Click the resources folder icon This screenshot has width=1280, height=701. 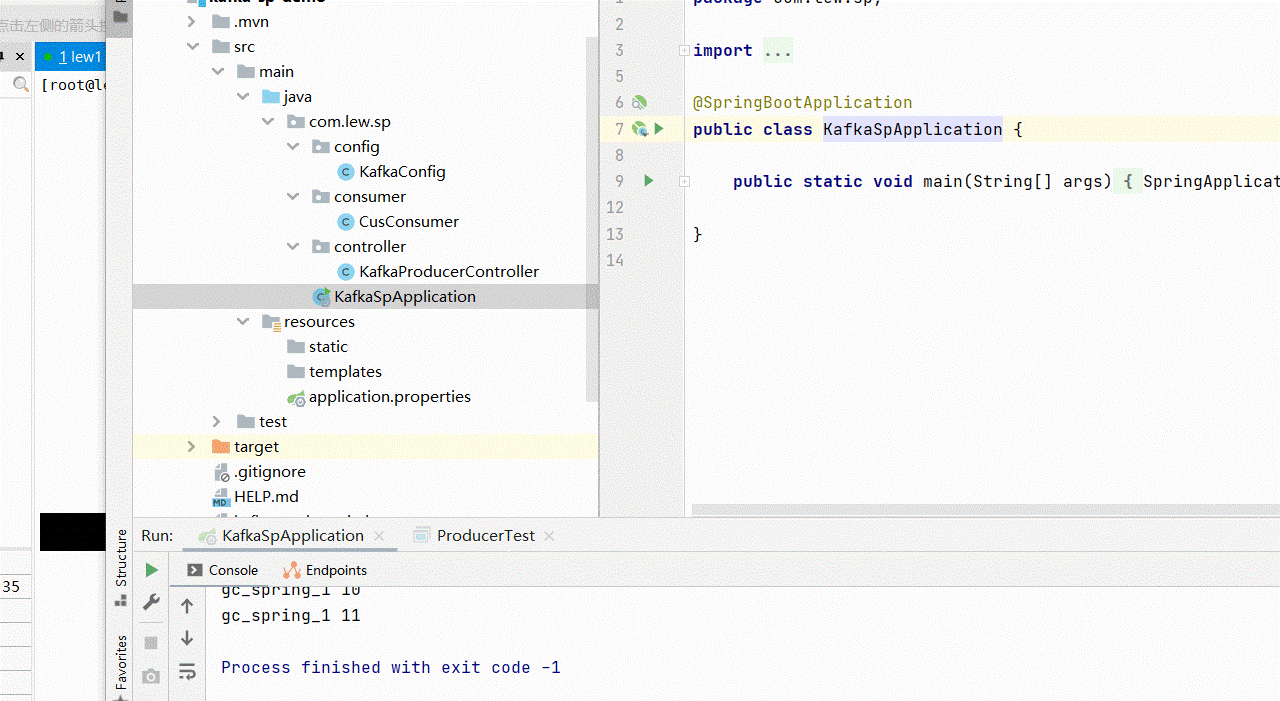(x=271, y=322)
